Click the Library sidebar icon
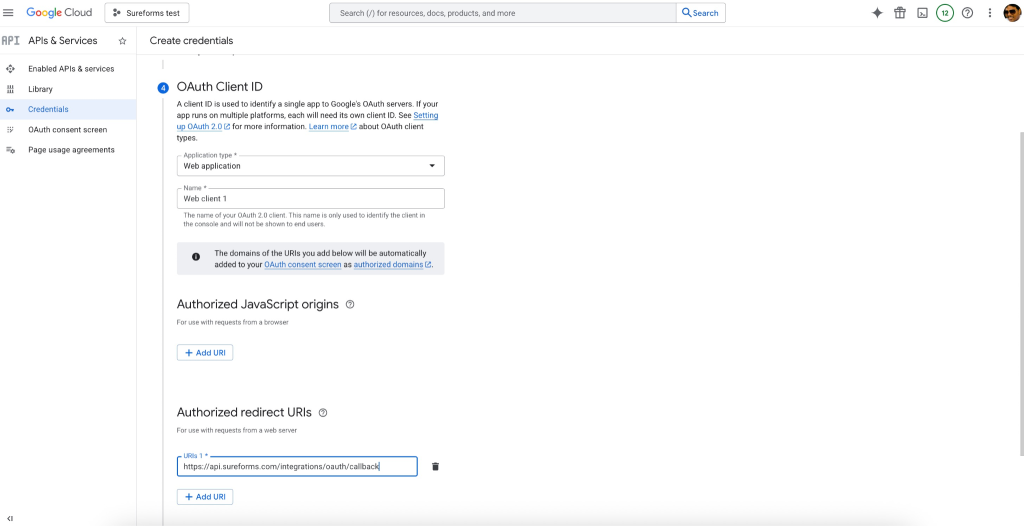Viewport: 1024px width, 526px height. point(10,89)
